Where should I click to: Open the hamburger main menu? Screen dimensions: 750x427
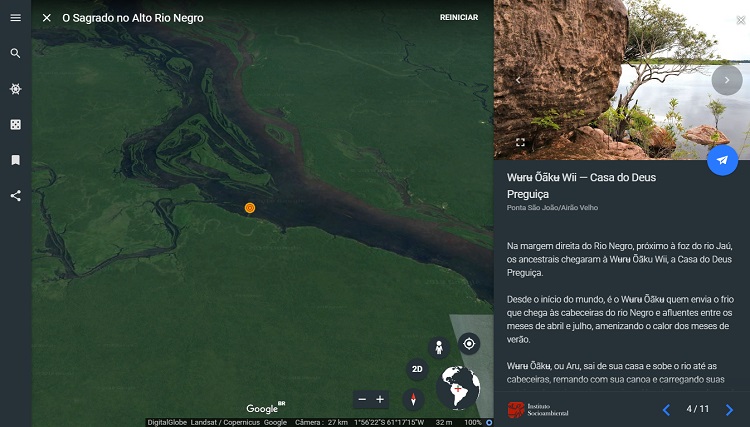[15, 18]
